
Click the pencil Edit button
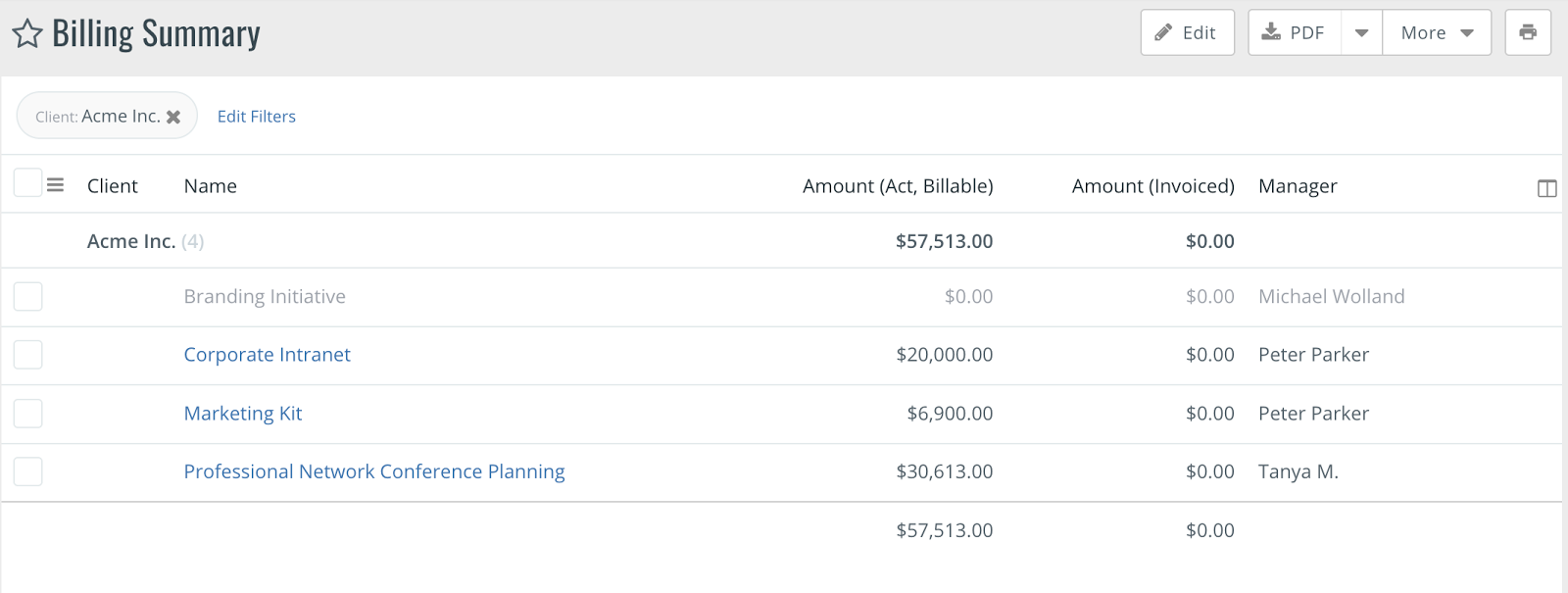point(1187,32)
